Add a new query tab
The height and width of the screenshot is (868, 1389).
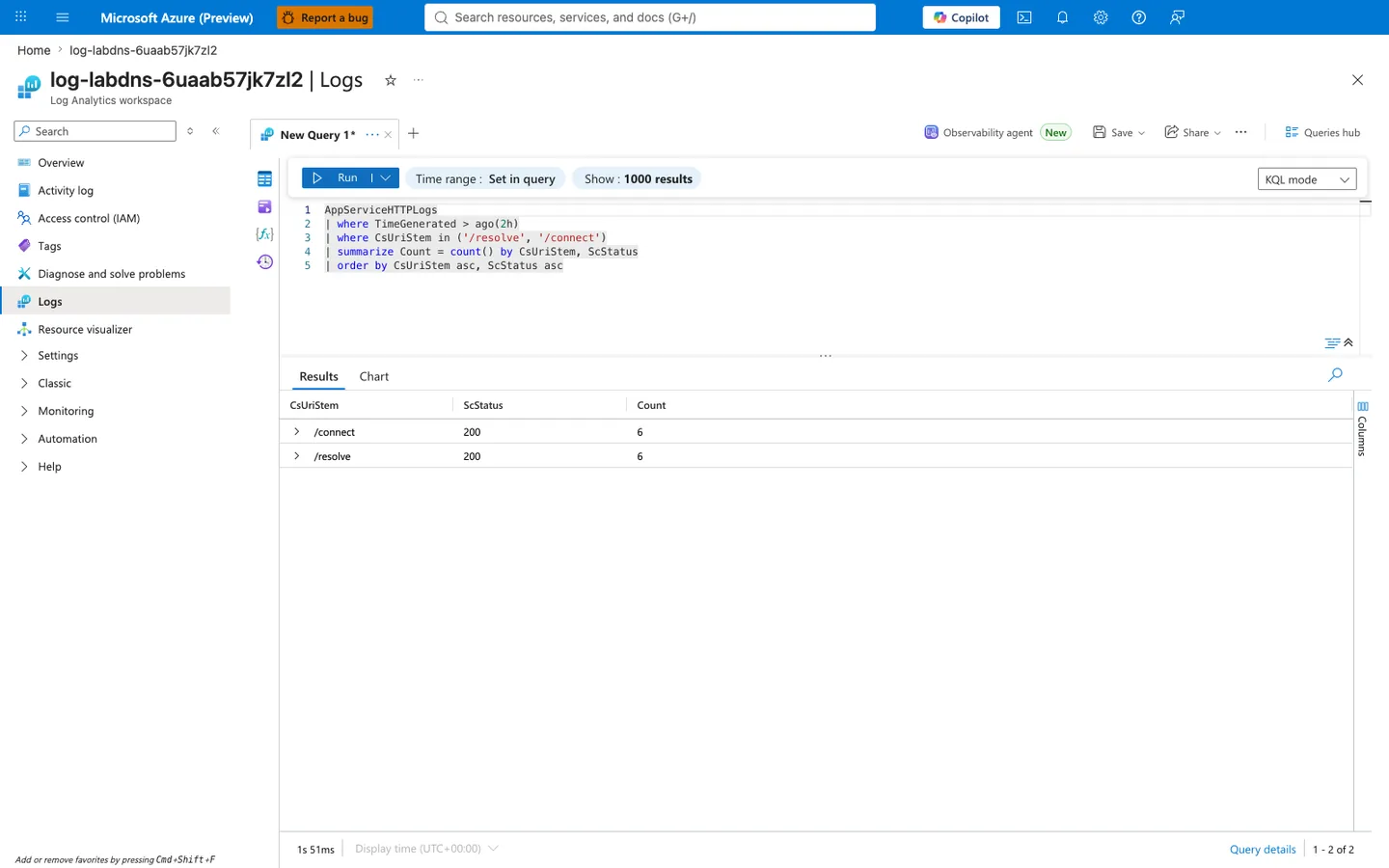[x=414, y=133]
